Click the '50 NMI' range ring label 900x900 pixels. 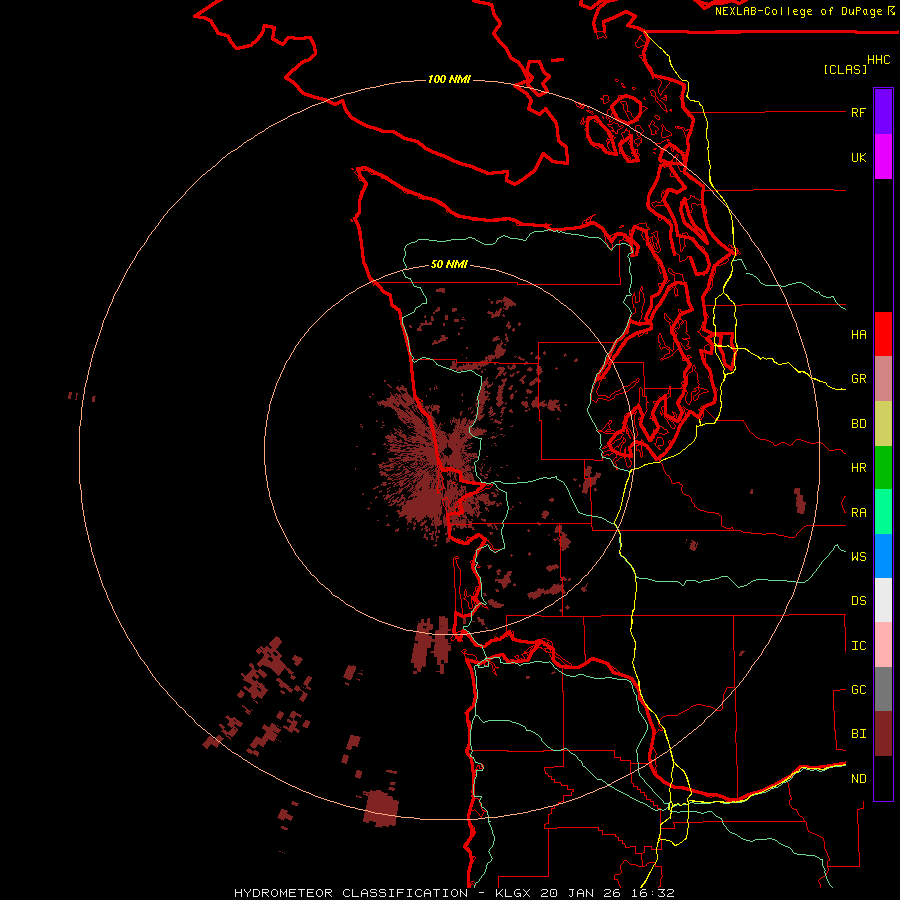pos(449,265)
